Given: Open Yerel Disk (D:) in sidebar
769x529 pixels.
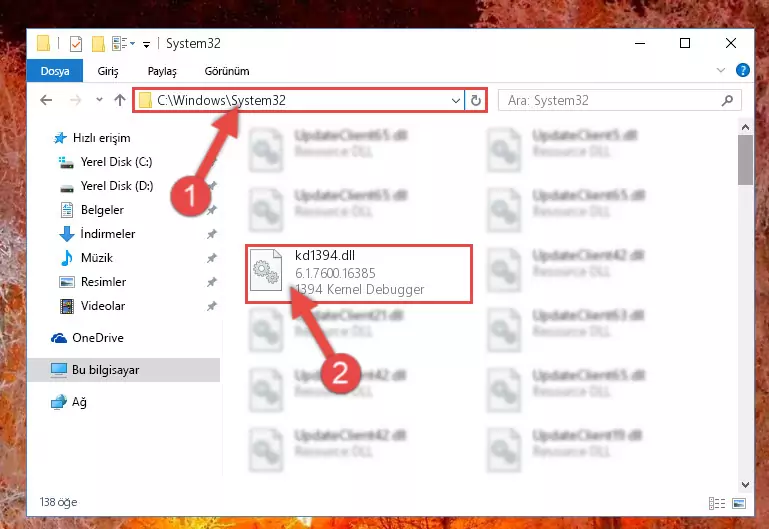Looking at the screenshot, I should click(x=106, y=186).
